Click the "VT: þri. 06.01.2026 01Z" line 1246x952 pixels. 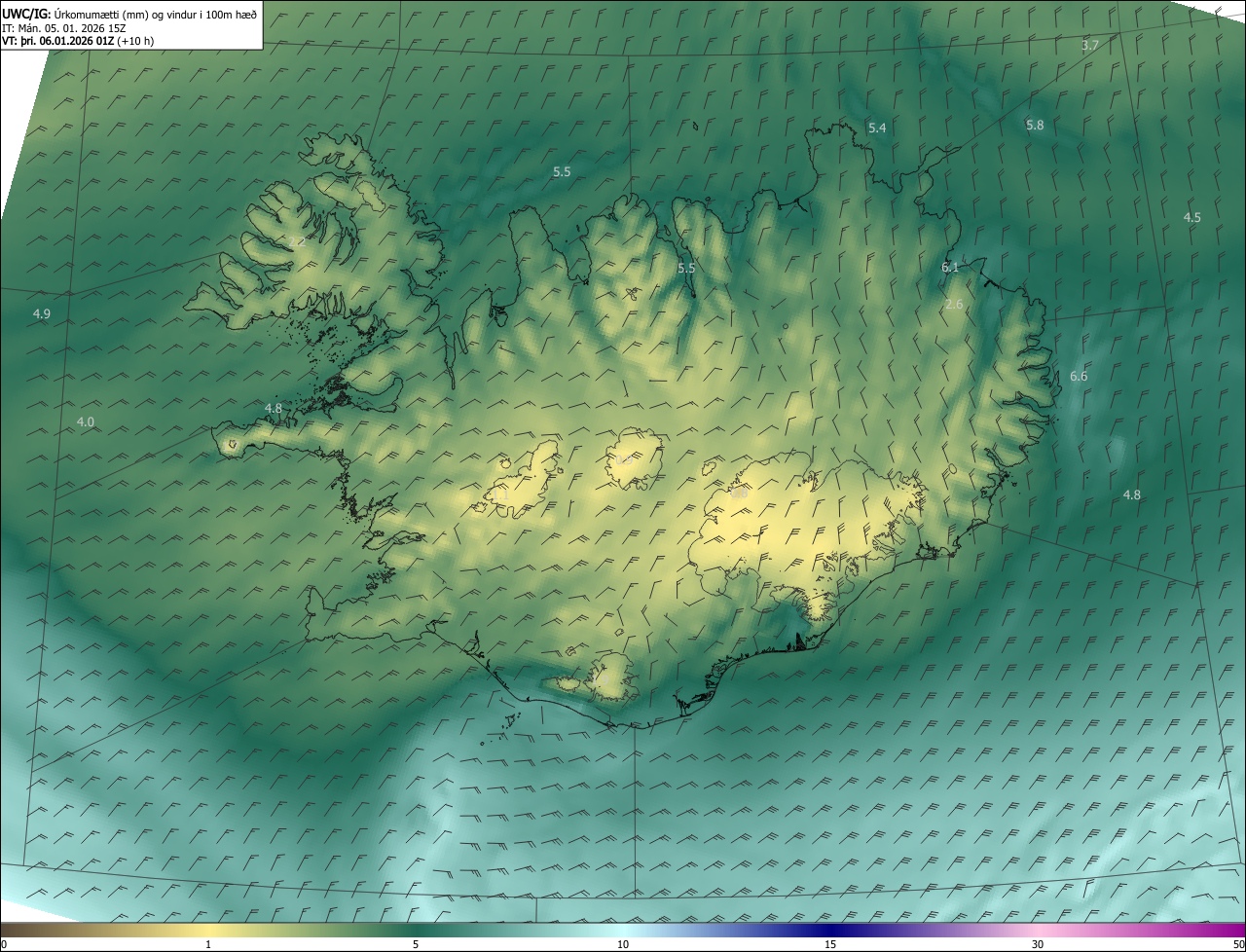pos(58,41)
